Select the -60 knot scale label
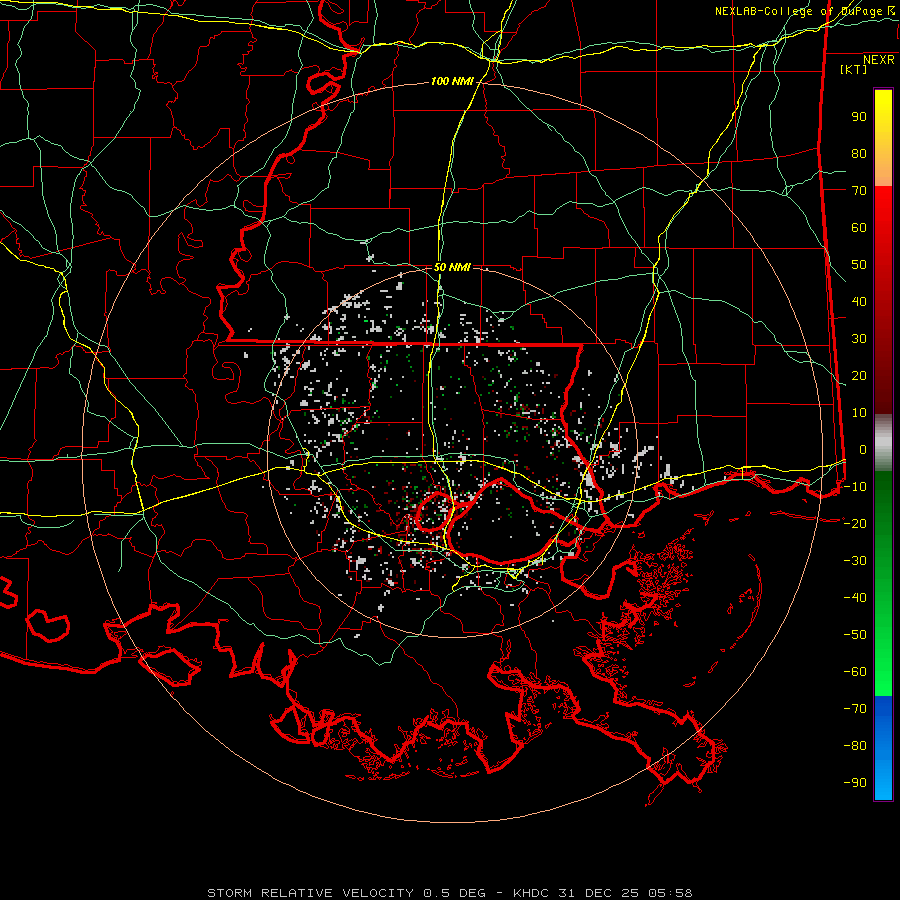 855,672
